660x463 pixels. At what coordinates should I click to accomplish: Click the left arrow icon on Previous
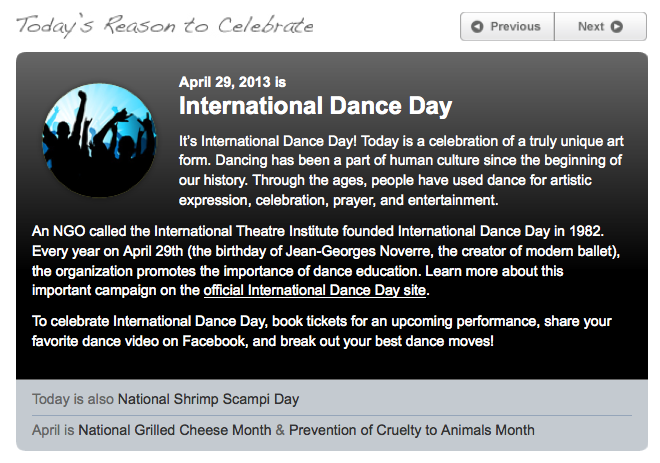[477, 27]
